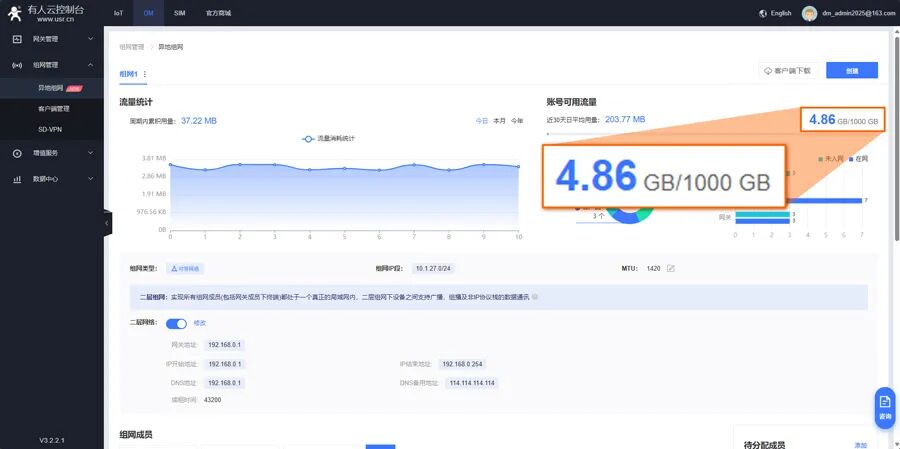The image size is (900, 449).
Task: Expand the 网关管理 sidebar menu
Action: (x=91, y=39)
